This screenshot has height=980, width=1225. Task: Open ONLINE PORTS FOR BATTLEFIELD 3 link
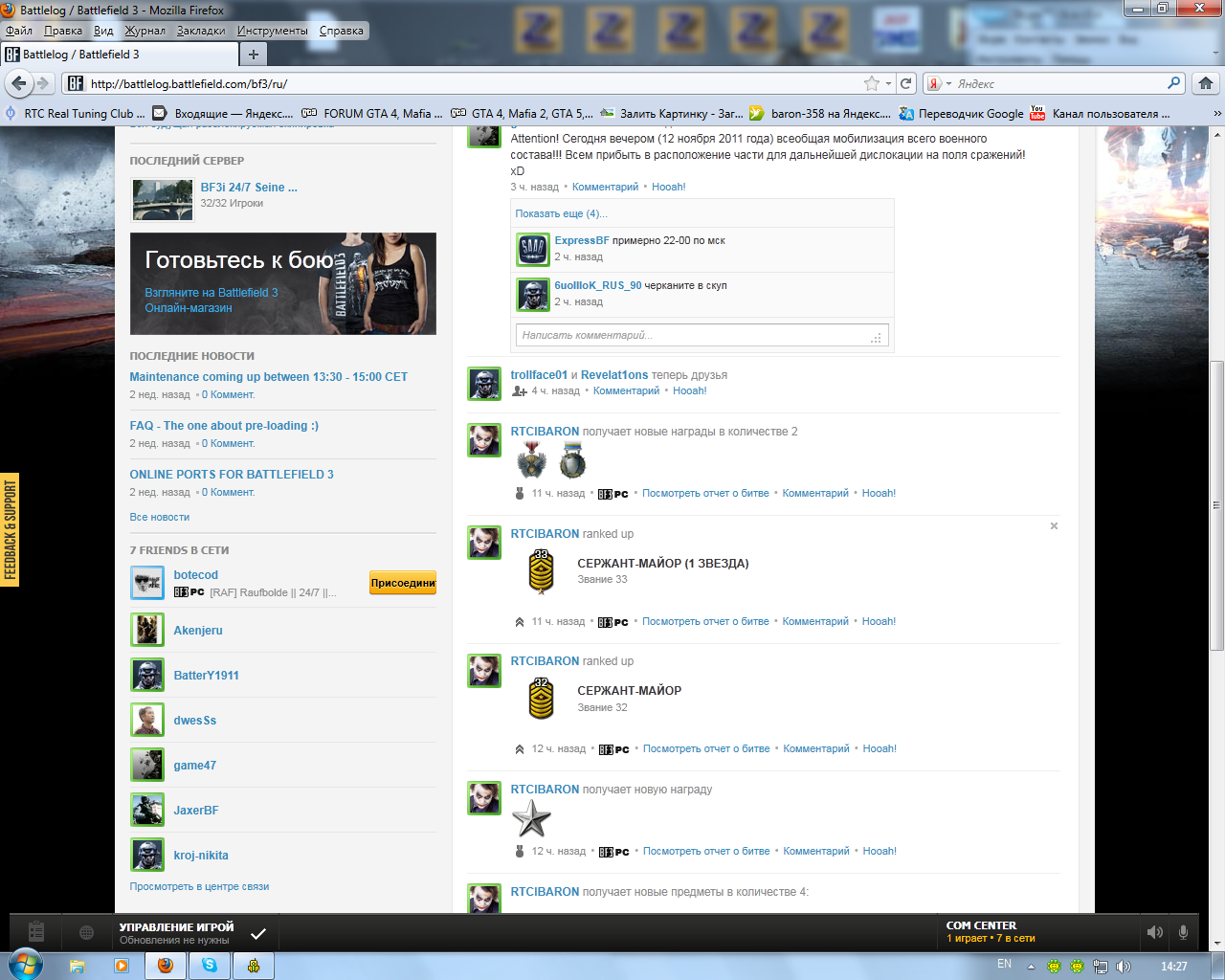[232, 475]
